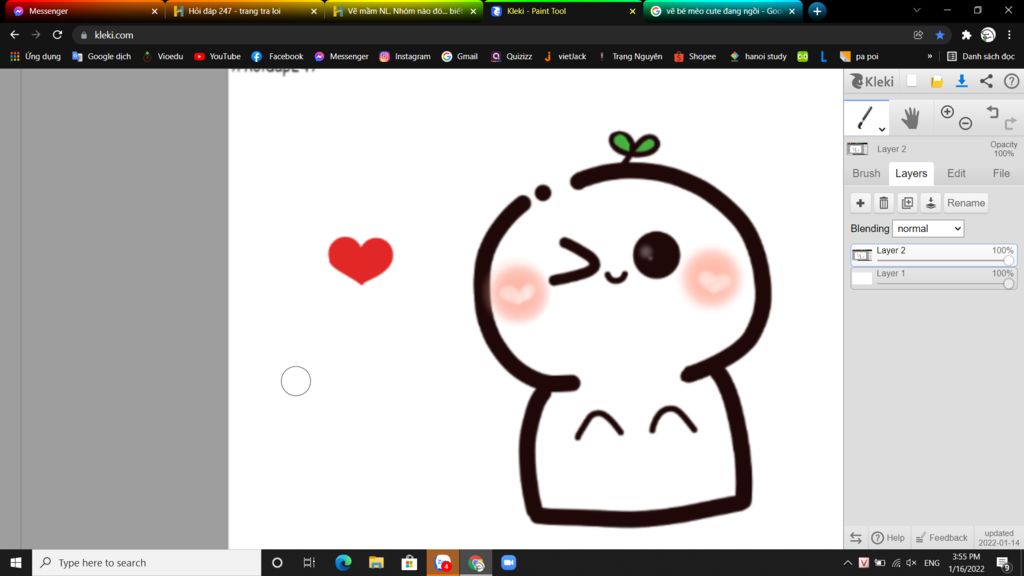1024x576 pixels.
Task: Rename the selected layer
Action: (x=965, y=203)
